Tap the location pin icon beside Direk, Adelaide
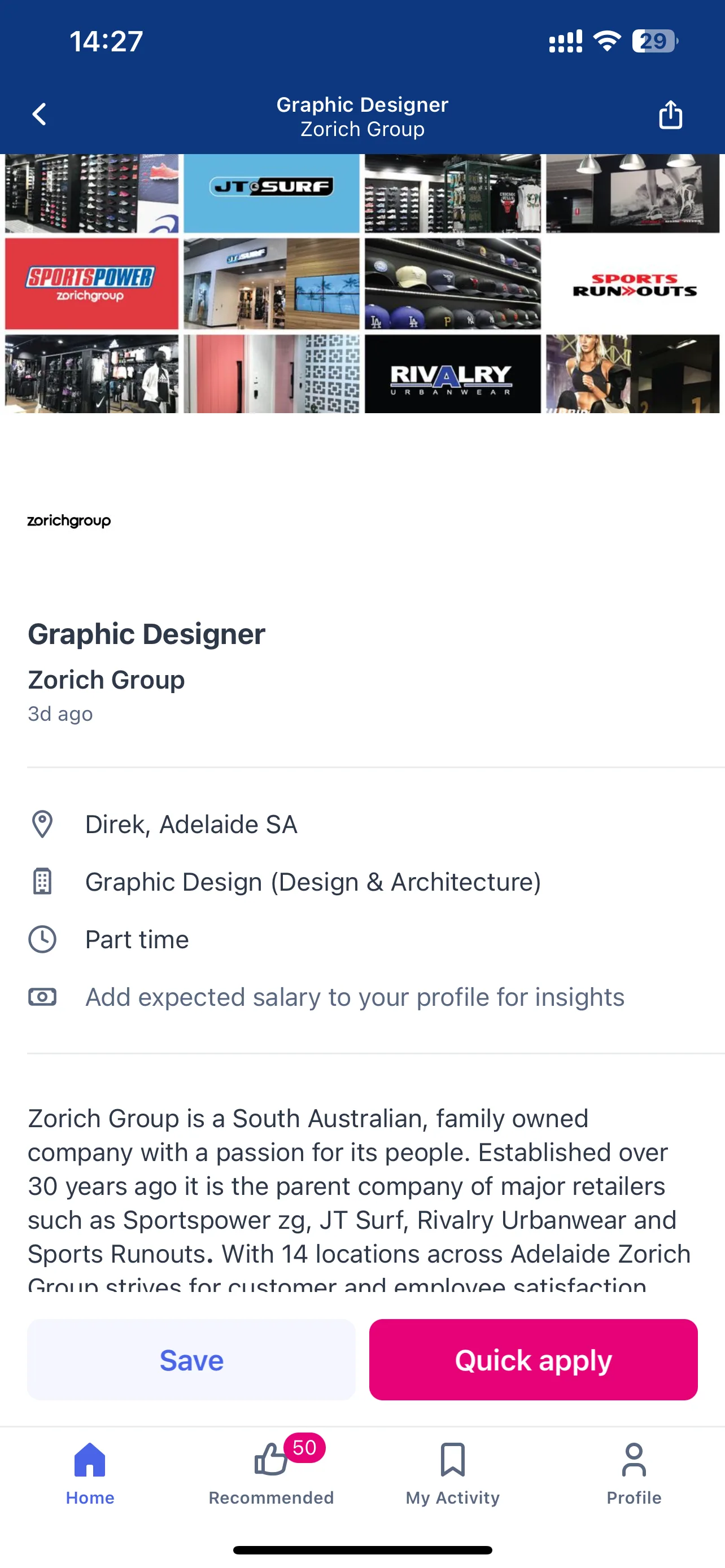The height and width of the screenshot is (1568, 725). 42,825
